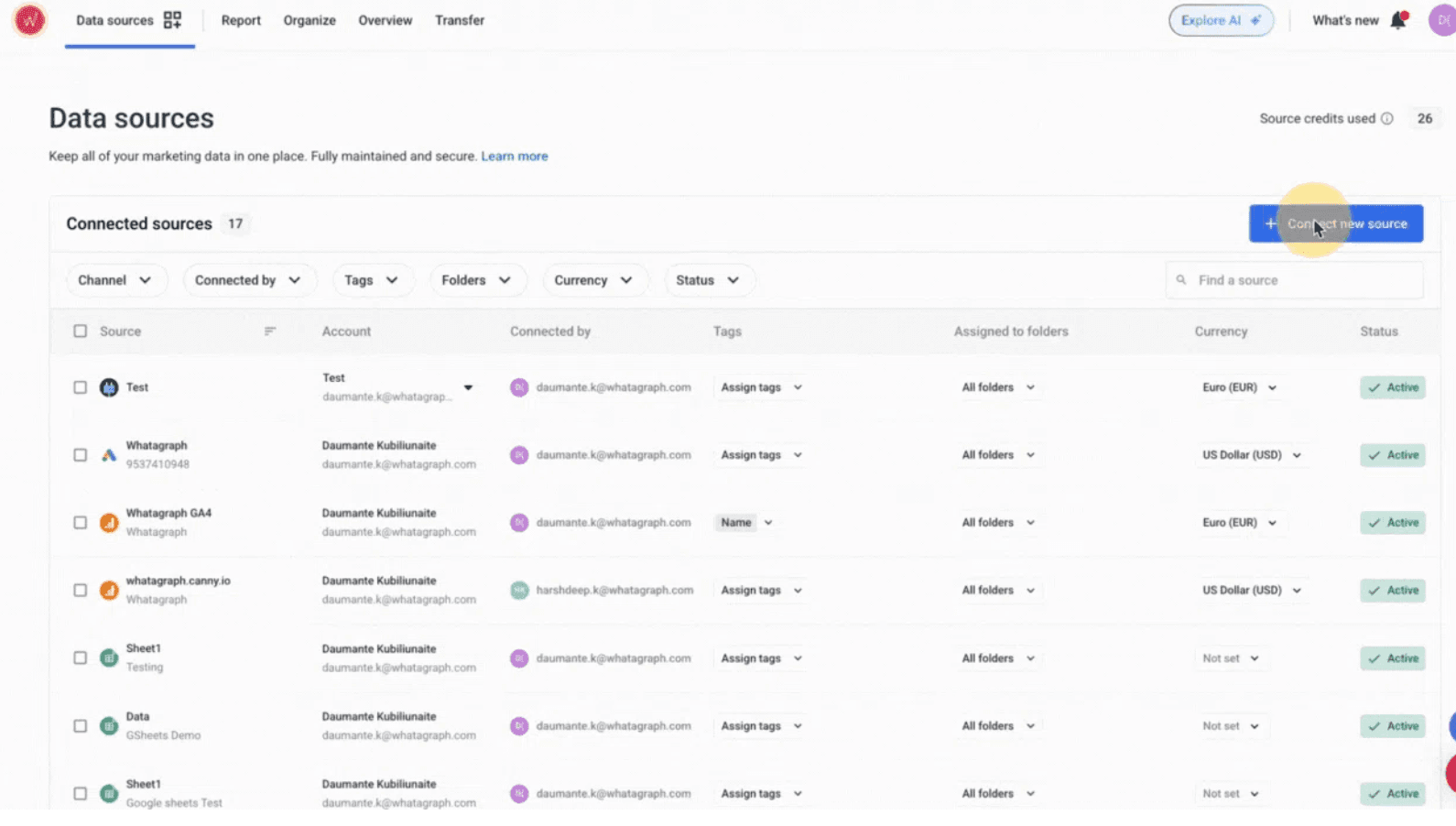This screenshot has height=826, width=1456.
Task: Expand the Channel filter dropdown
Action: [115, 280]
